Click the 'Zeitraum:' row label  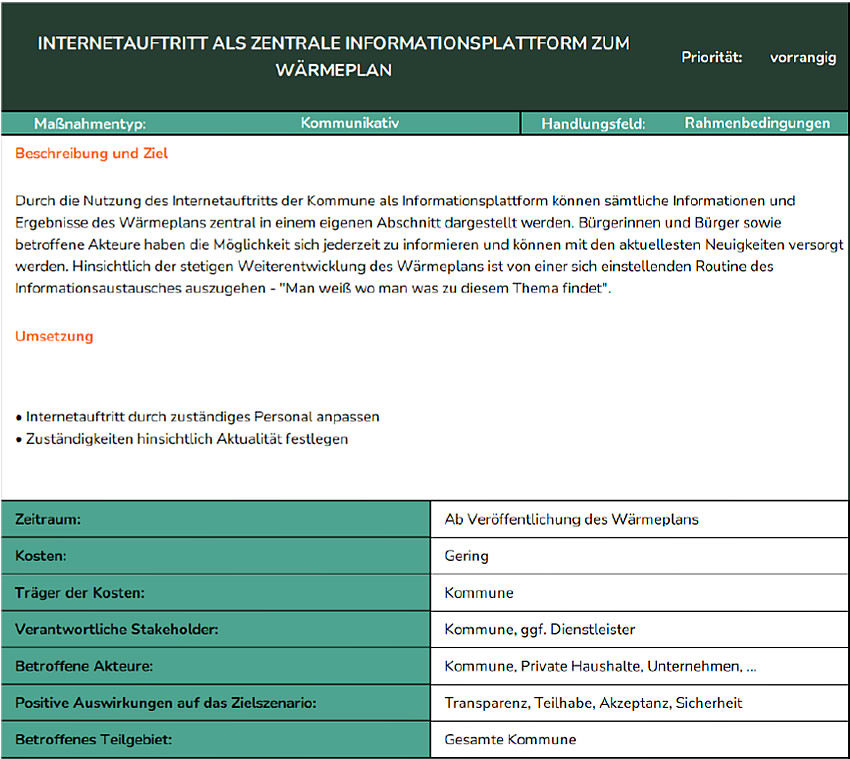pyautogui.click(x=48, y=519)
